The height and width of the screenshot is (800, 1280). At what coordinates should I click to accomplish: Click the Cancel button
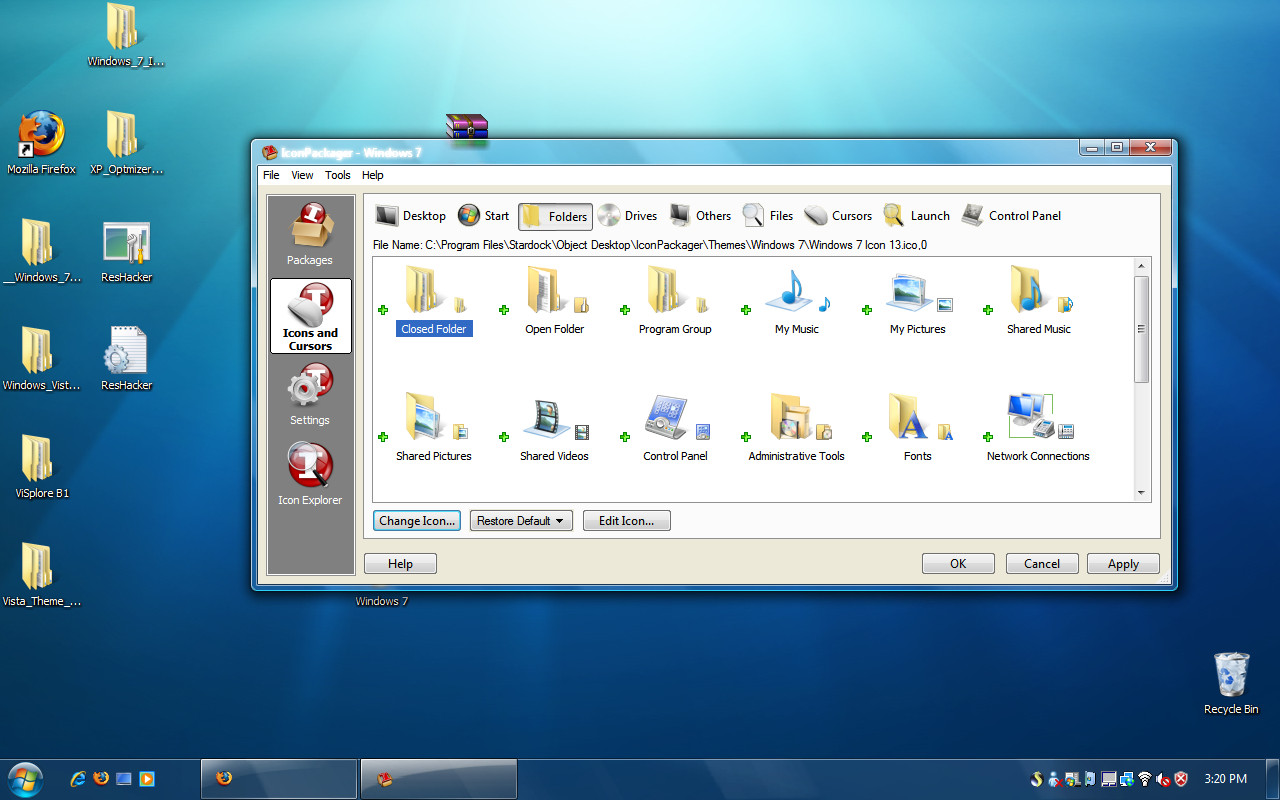click(x=1042, y=564)
